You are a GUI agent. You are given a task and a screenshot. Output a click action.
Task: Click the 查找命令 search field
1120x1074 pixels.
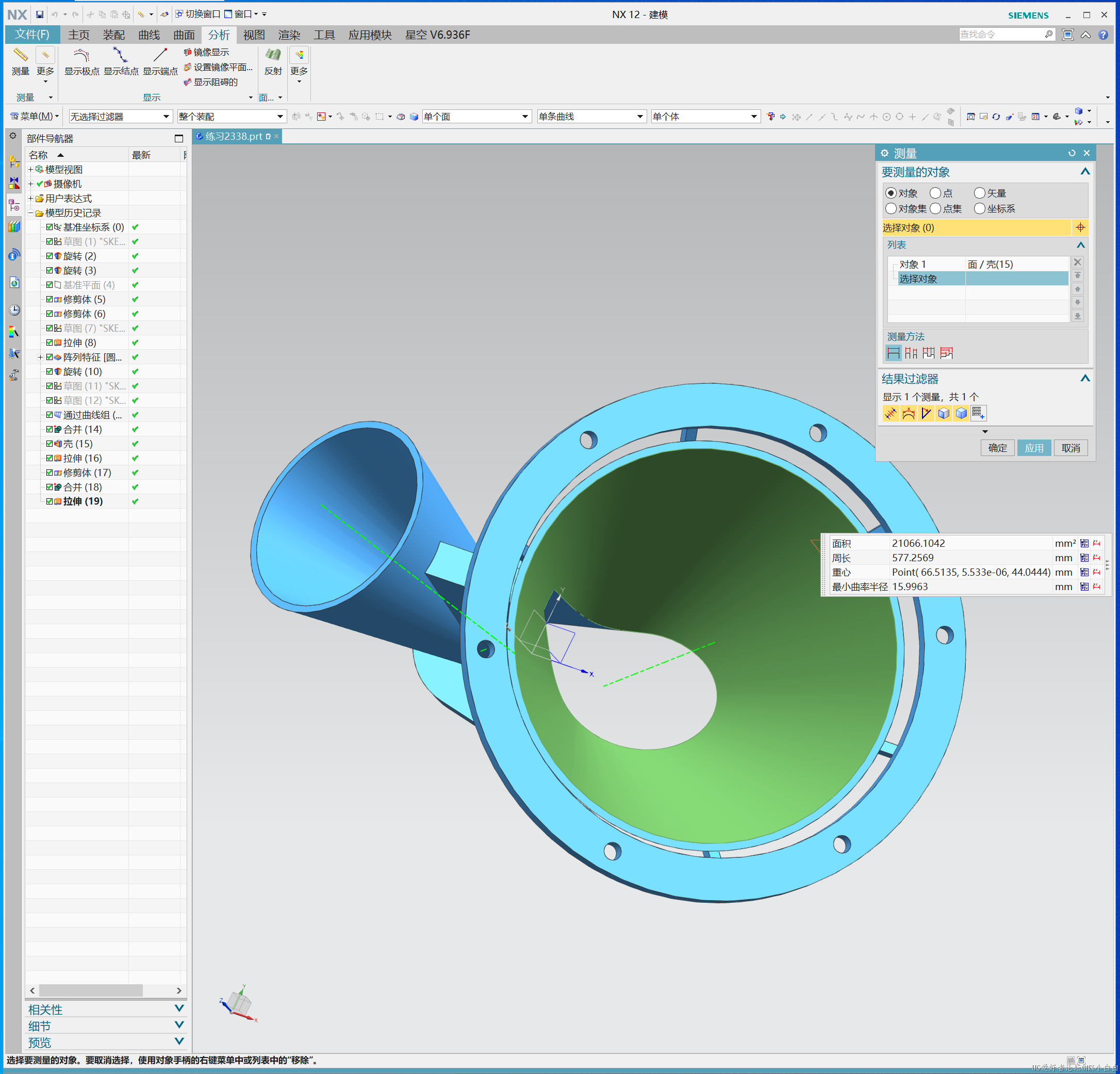[x=1001, y=34]
